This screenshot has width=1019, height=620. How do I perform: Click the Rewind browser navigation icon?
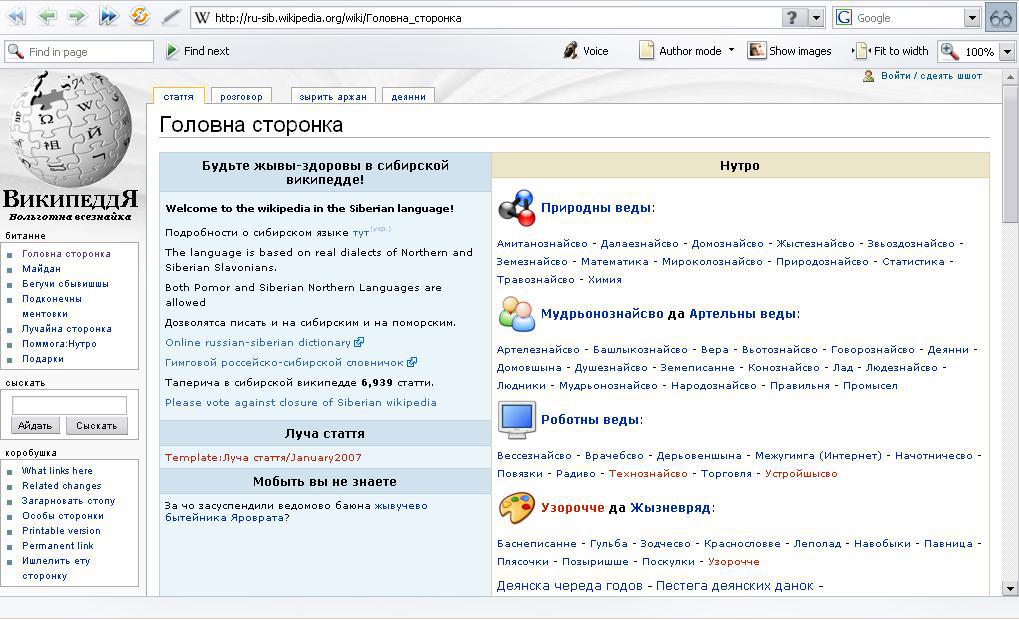(16, 16)
